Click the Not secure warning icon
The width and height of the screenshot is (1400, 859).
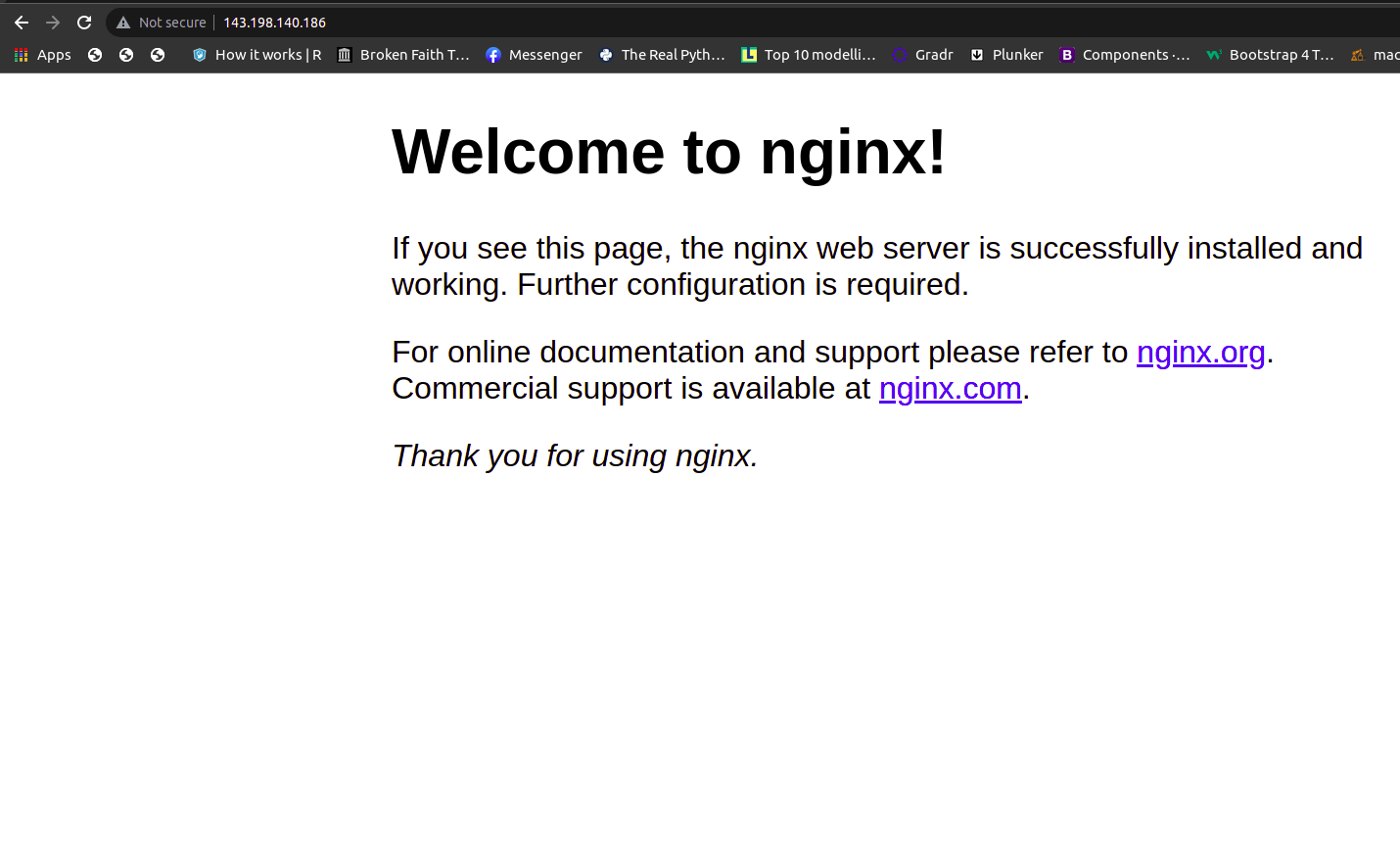[x=123, y=23]
